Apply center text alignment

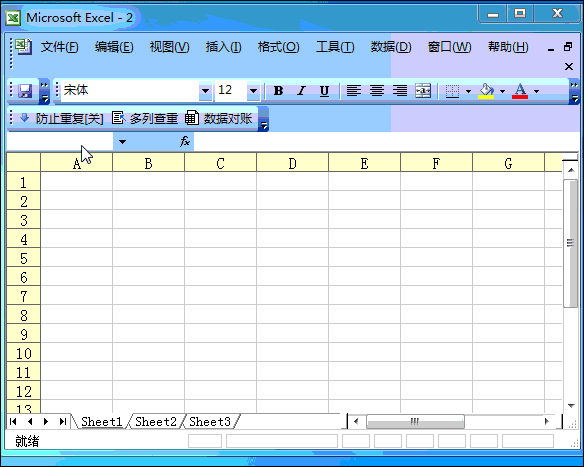(x=377, y=90)
